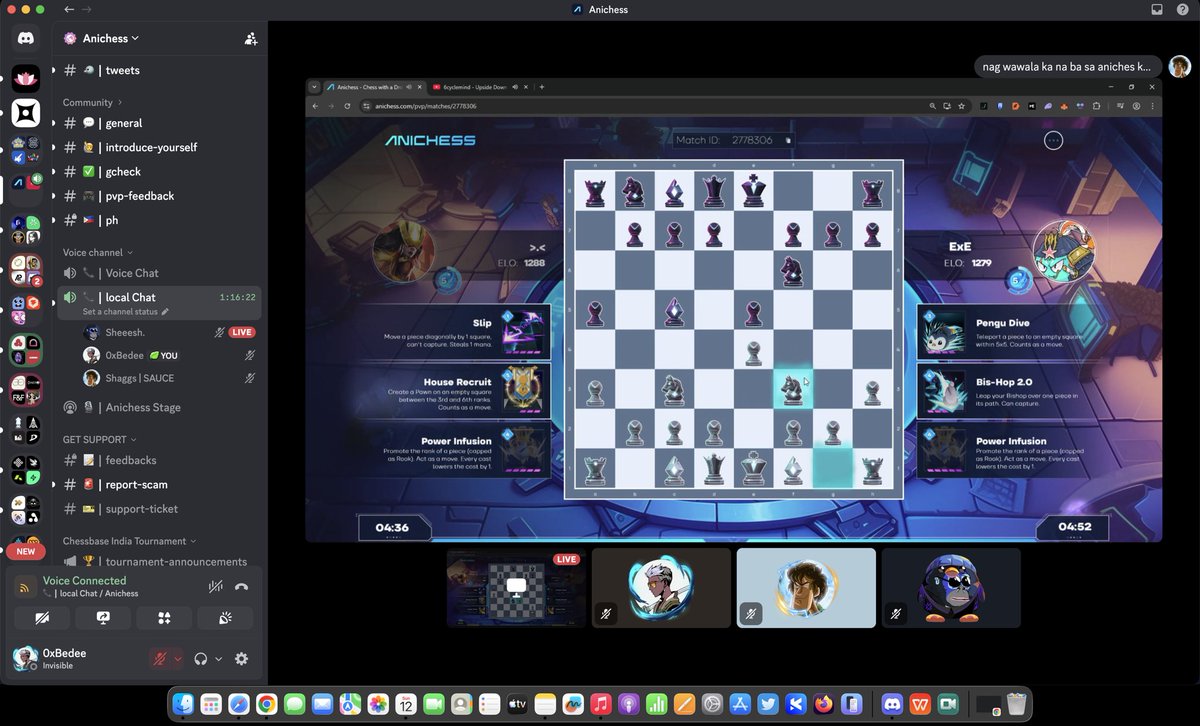Collapse the GET SUPPORT category
This screenshot has width=1200, height=726.
99,439
